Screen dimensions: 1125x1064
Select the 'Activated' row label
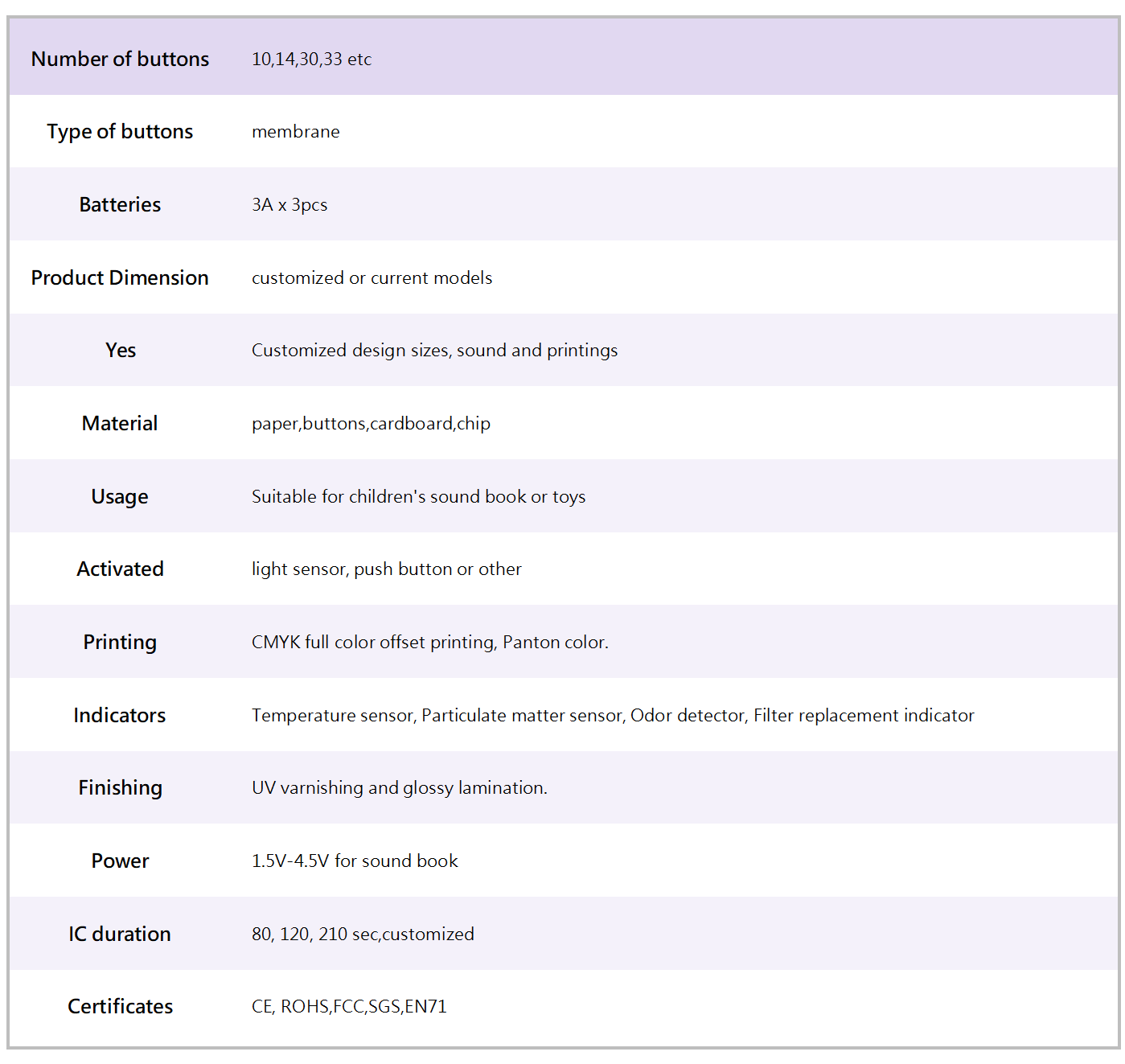pyautogui.click(x=120, y=569)
